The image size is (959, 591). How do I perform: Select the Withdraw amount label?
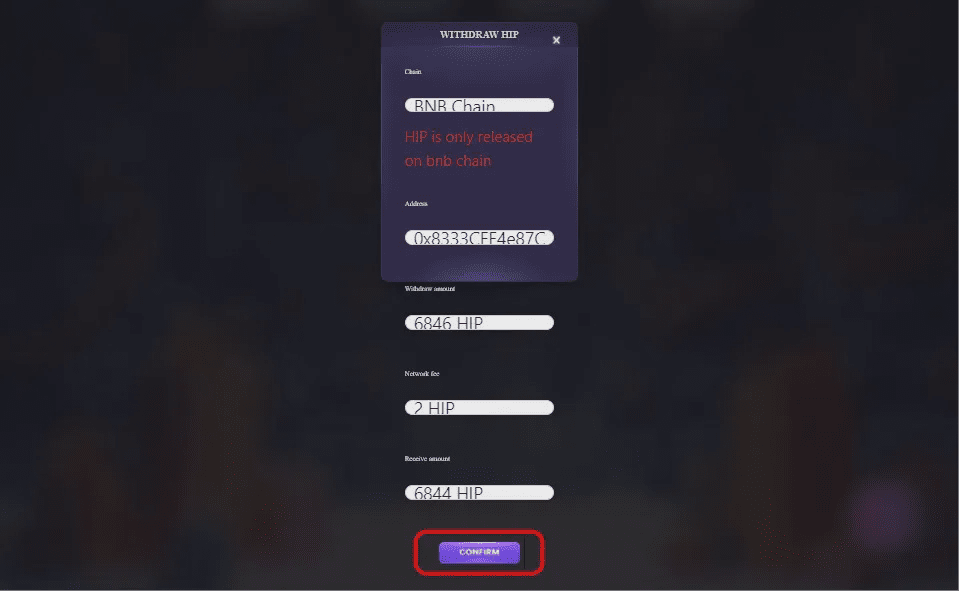tap(430, 289)
